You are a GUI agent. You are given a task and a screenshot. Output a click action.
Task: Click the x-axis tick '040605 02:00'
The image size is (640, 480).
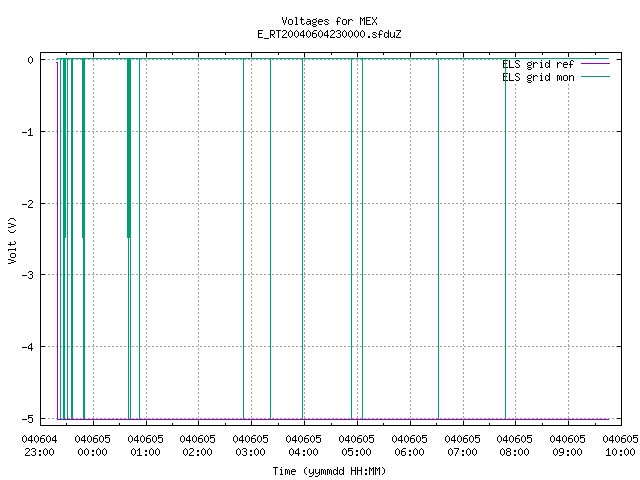tap(198, 446)
